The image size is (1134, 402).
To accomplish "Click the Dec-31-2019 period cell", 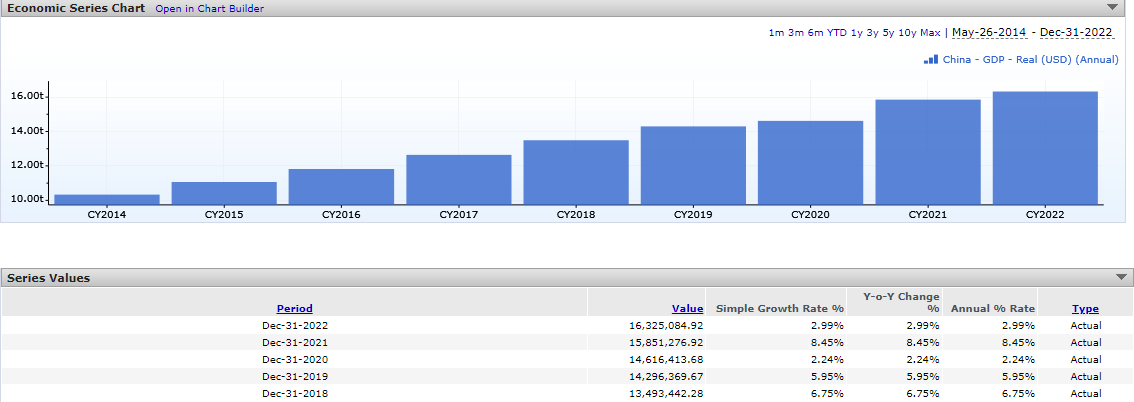I will coord(294,376).
